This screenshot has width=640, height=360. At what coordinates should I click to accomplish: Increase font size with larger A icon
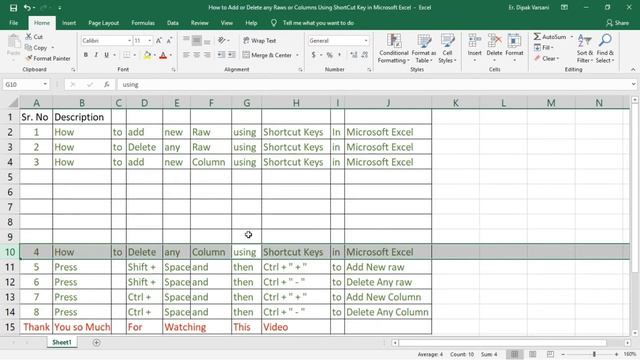pyautogui.click(x=159, y=40)
